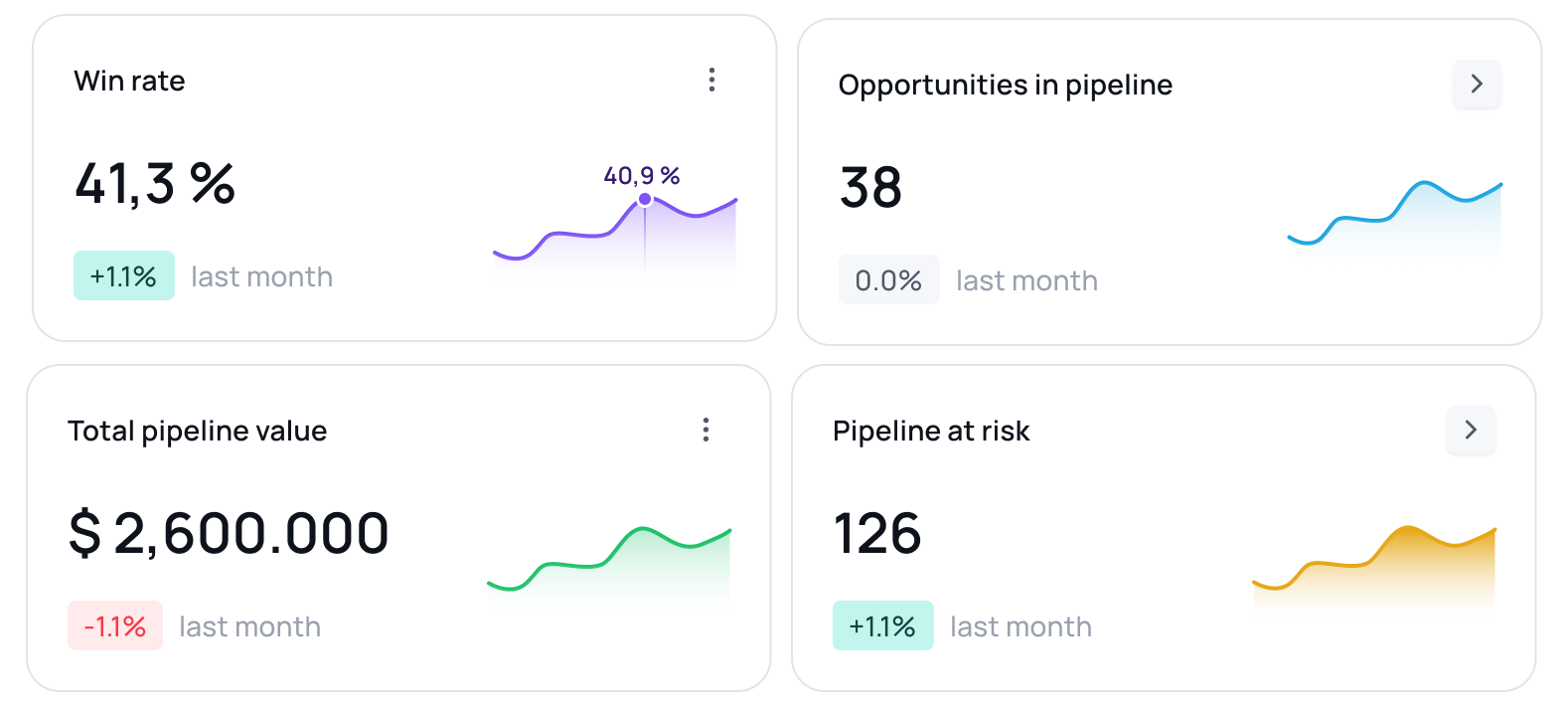Click +1.1% badge on Pipeline at risk
Viewport: 1568px width, 706px height.
coord(882,626)
